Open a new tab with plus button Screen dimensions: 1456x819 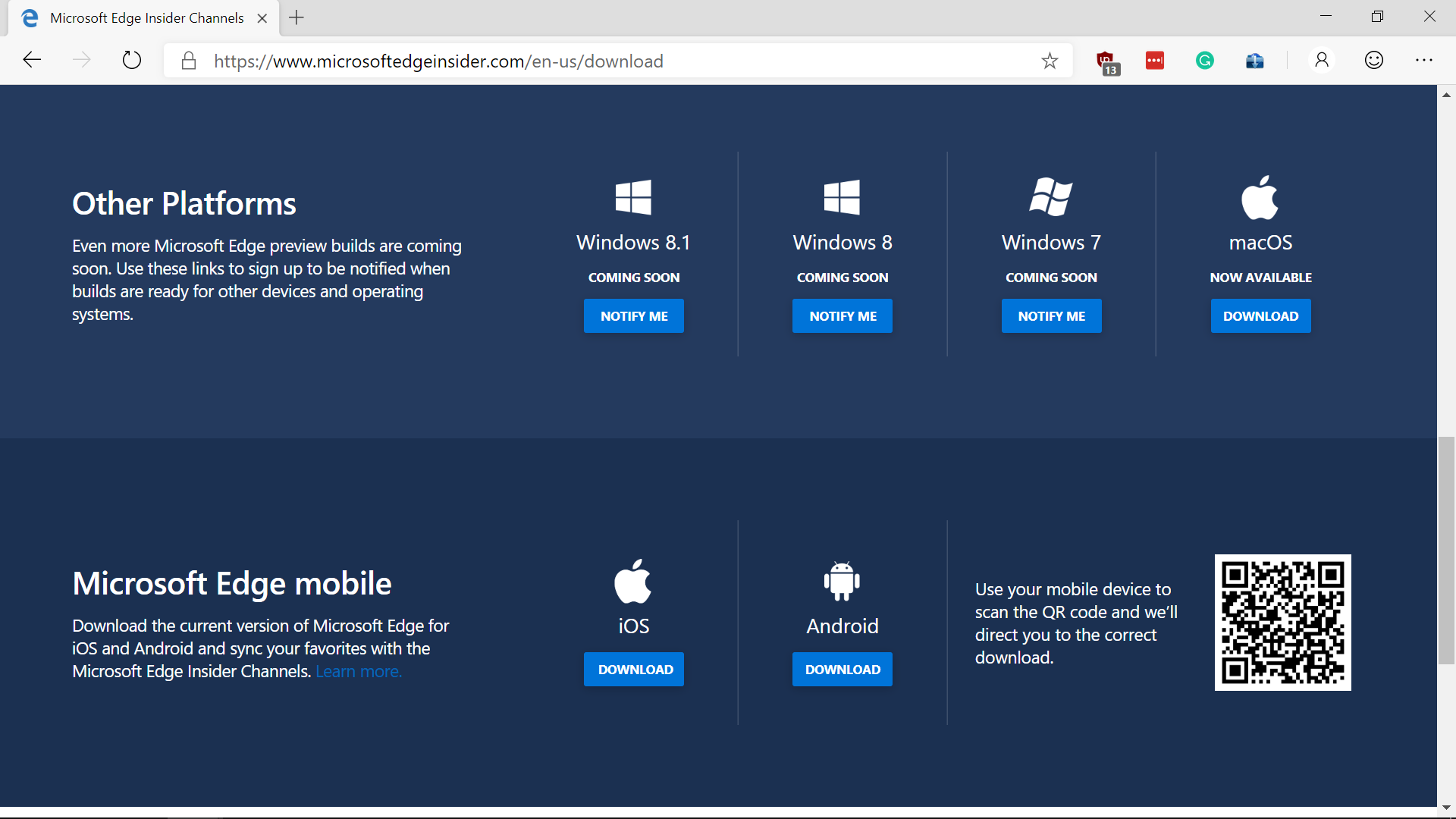pos(297,17)
